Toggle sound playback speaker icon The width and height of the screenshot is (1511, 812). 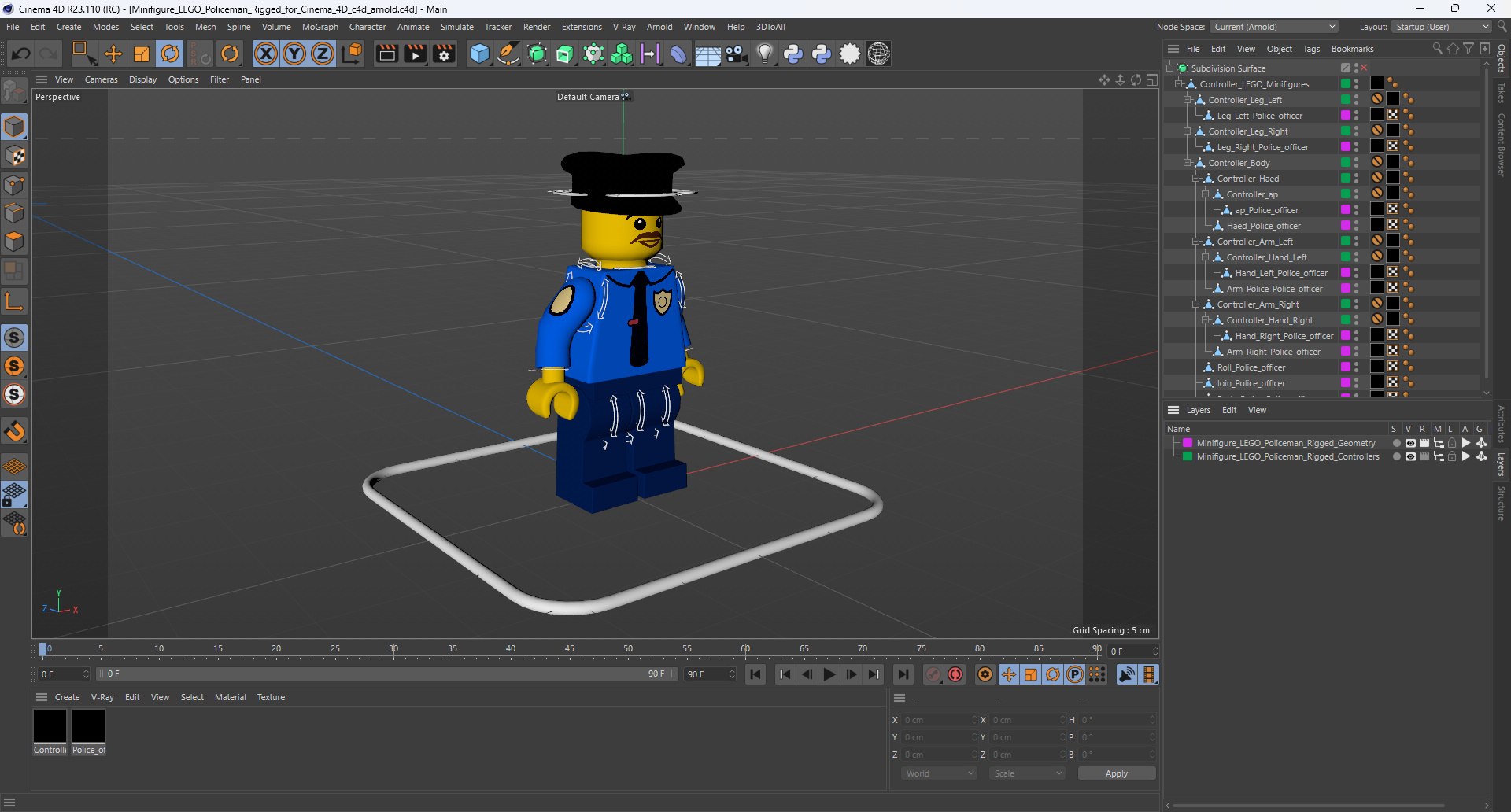point(1127,674)
